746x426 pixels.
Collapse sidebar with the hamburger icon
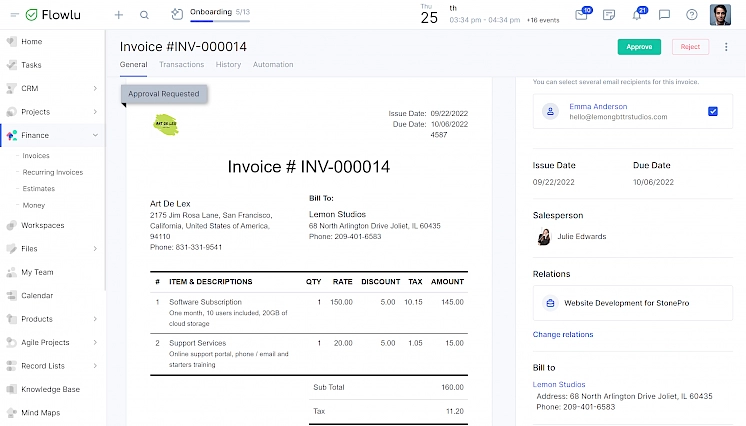pos(12,15)
